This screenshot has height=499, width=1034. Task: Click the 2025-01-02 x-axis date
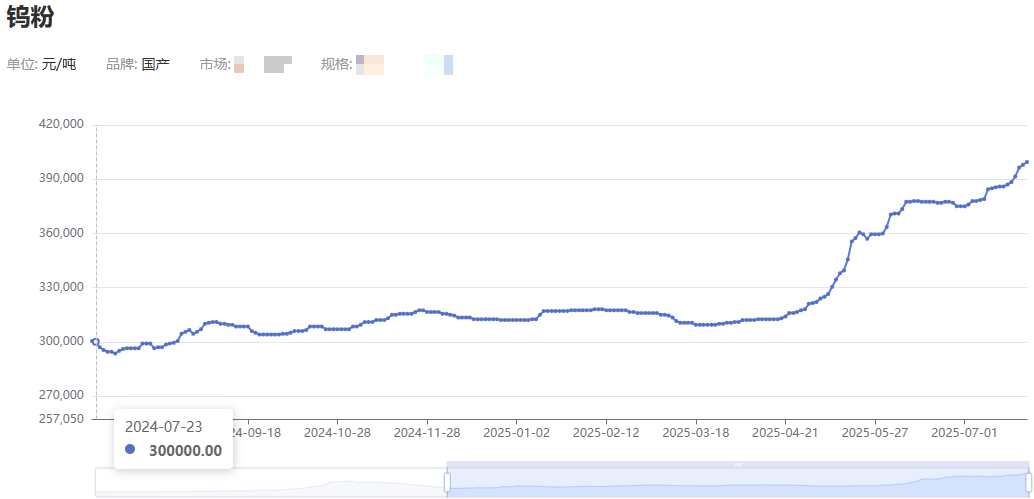coord(516,433)
